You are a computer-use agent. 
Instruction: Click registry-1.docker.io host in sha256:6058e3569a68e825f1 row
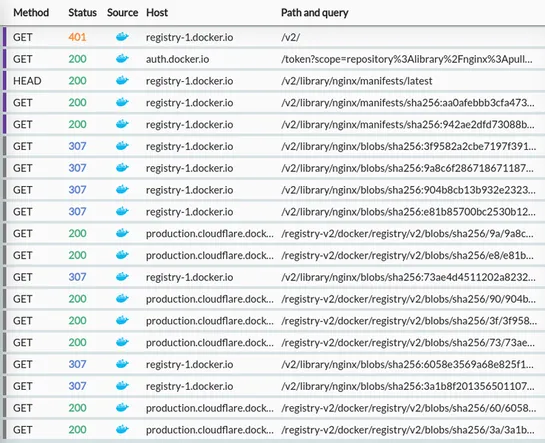[189, 364]
